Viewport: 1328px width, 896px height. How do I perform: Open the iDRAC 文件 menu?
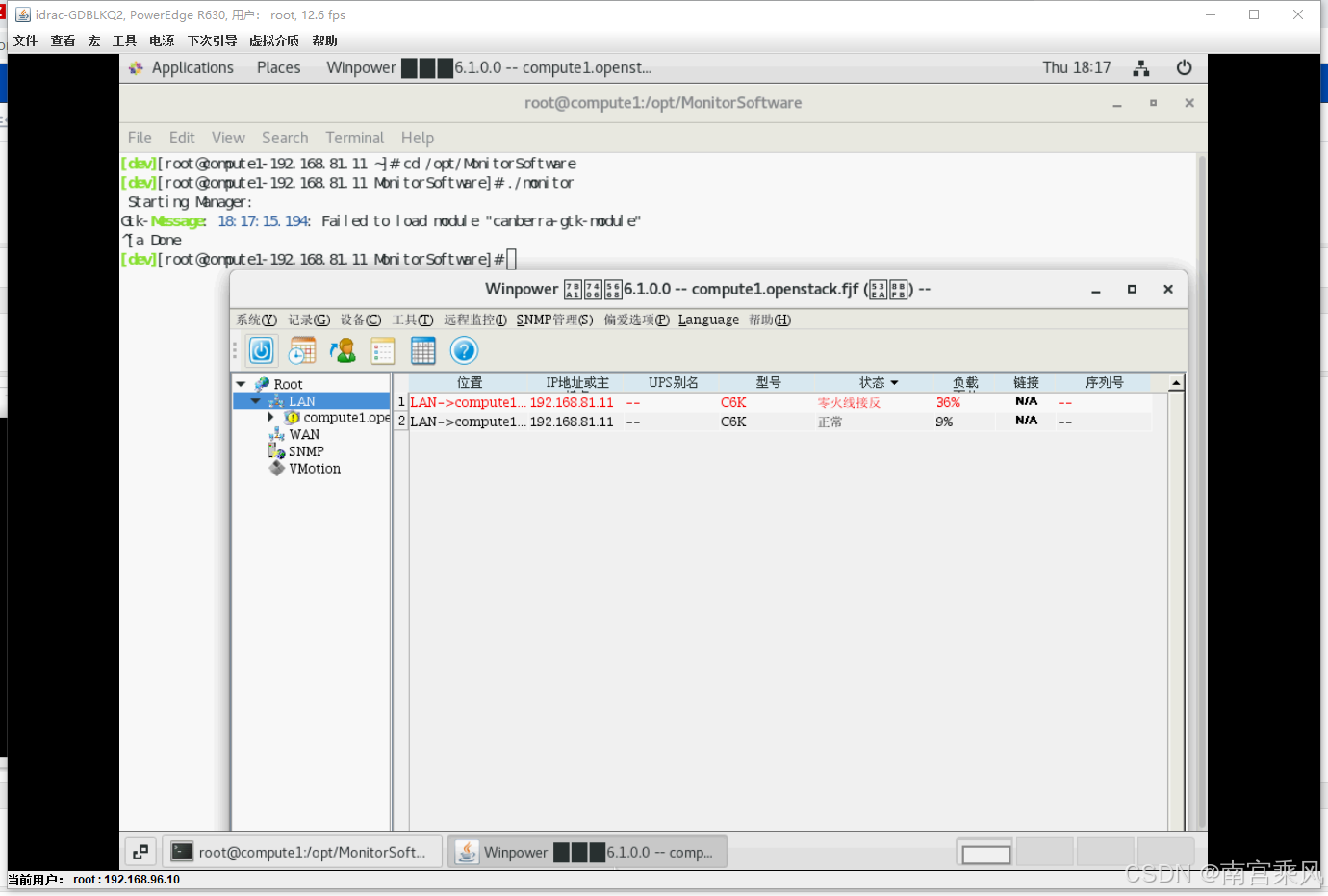coord(26,40)
